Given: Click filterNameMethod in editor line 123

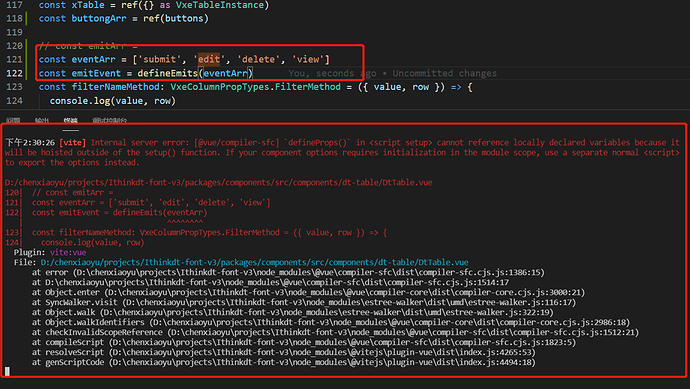Looking at the screenshot, I should click(x=115, y=87).
